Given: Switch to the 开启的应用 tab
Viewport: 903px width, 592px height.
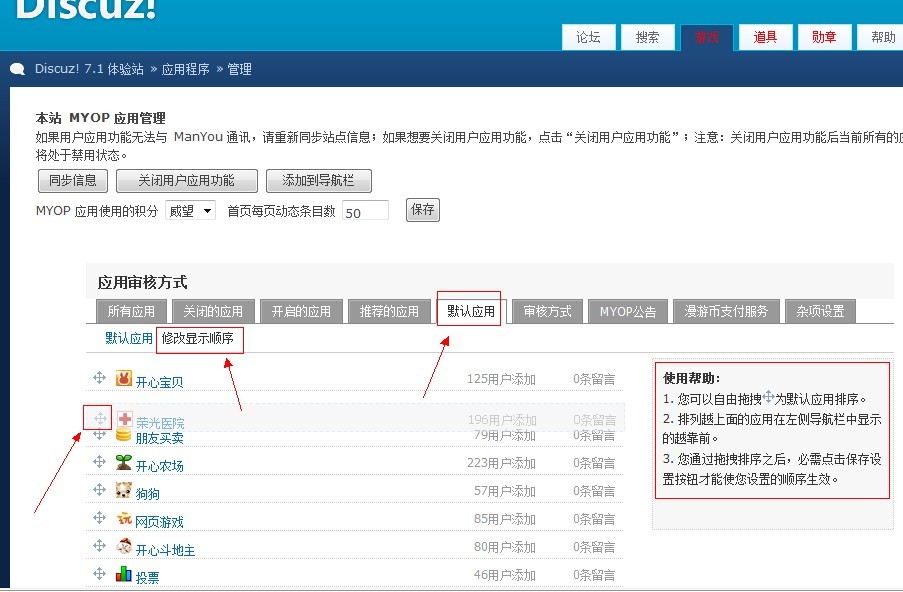Looking at the screenshot, I should [x=301, y=312].
